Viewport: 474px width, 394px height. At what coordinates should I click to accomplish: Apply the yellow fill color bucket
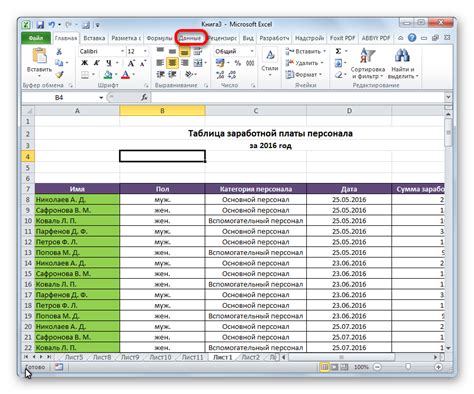click(x=108, y=75)
